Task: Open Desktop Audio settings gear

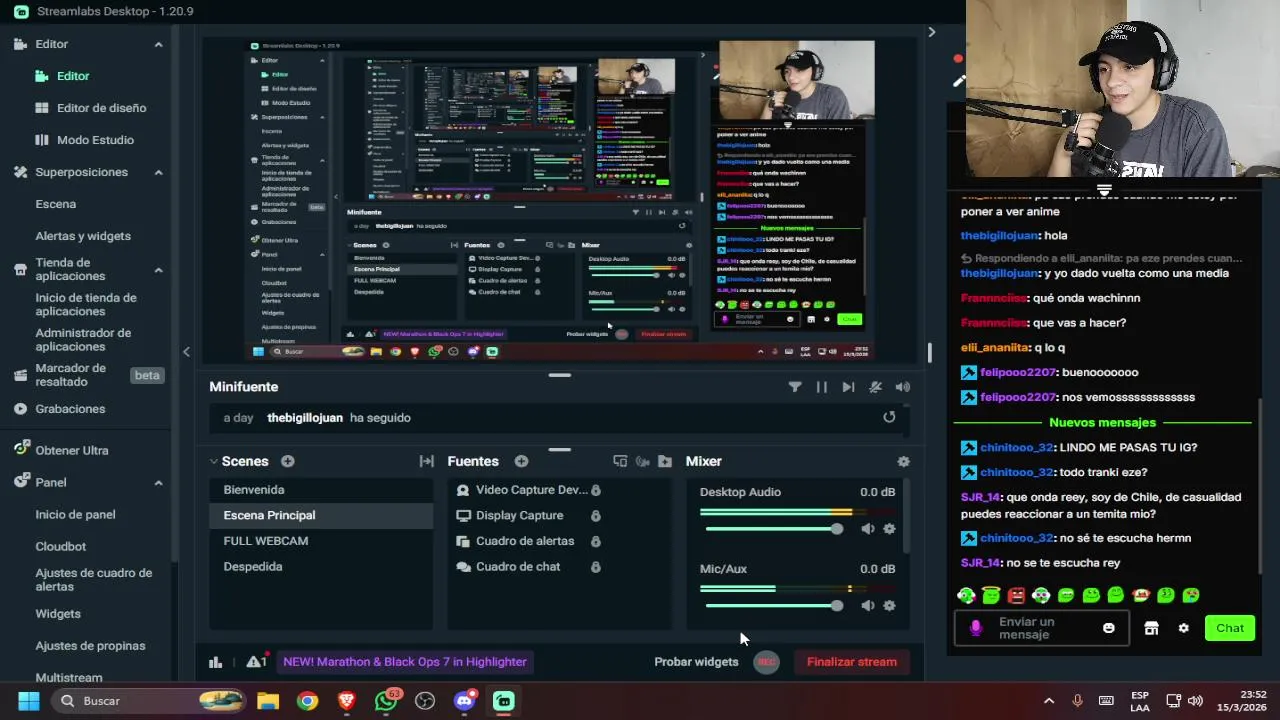Action: point(889,529)
